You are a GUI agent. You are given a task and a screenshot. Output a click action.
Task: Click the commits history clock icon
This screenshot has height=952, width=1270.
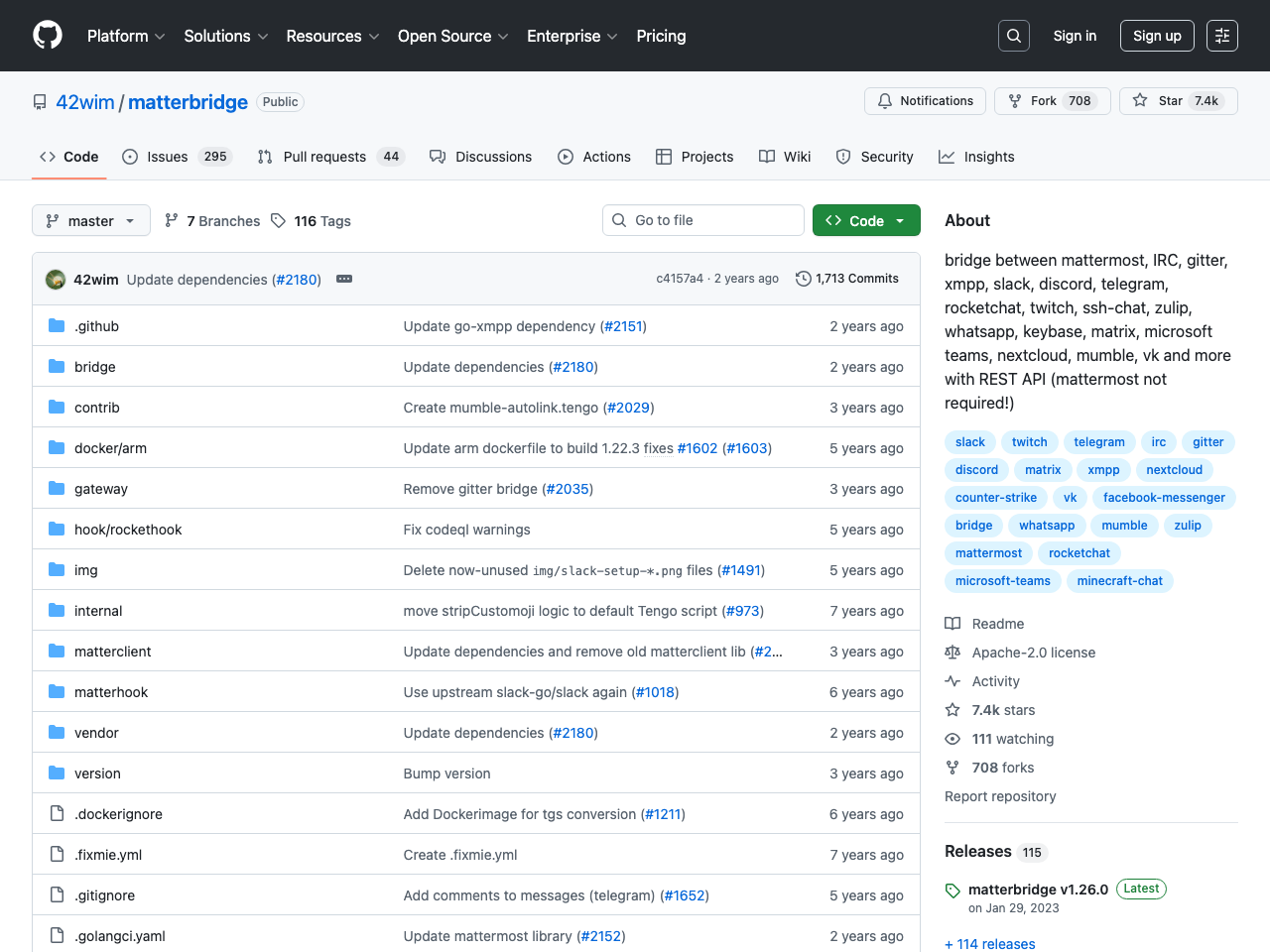[803, 279]
